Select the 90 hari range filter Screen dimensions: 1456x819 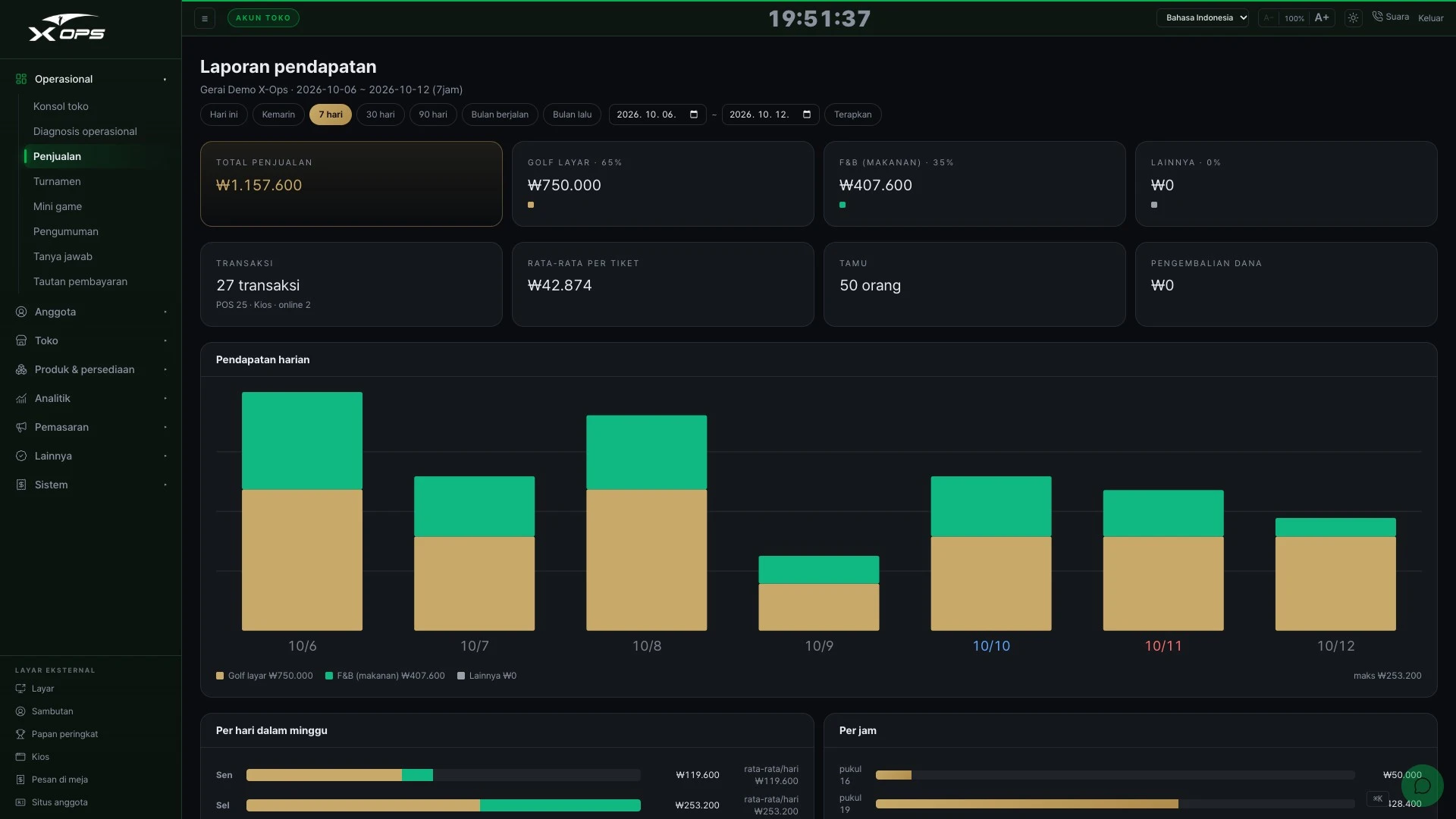433,115
